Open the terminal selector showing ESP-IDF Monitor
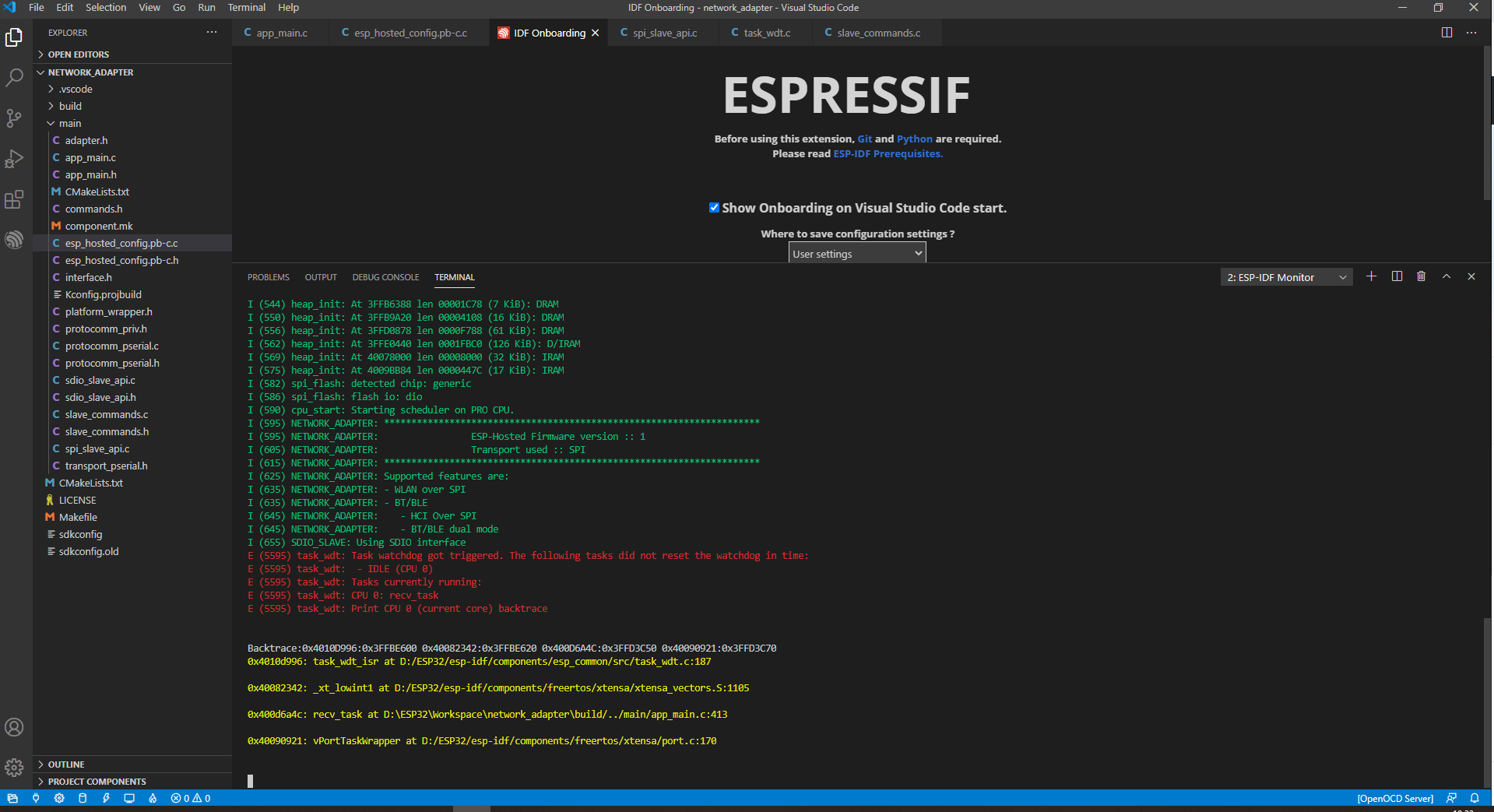Viewport: 1494px width, 812px height. point(1285,276)
